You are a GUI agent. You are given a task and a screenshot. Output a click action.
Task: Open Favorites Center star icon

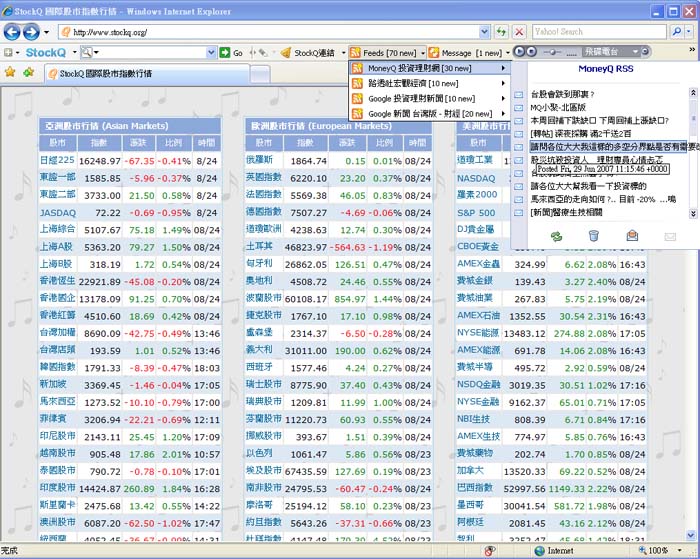[x=10, y=72]
